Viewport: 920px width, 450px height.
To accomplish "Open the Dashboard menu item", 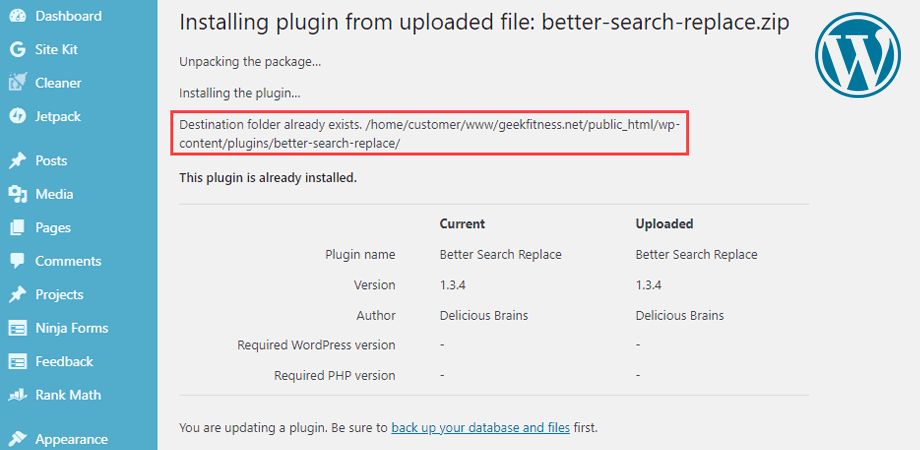I will [x=68, y=16].
